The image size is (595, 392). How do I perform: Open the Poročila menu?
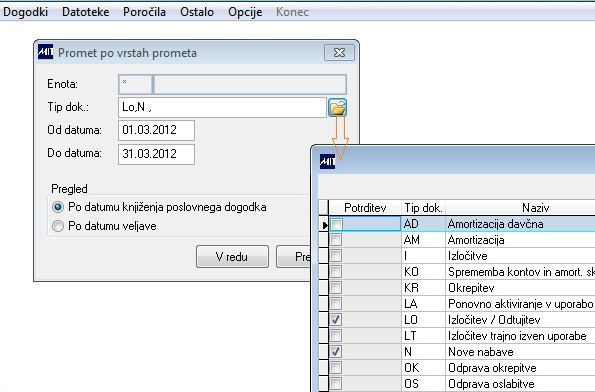point(144,12)
